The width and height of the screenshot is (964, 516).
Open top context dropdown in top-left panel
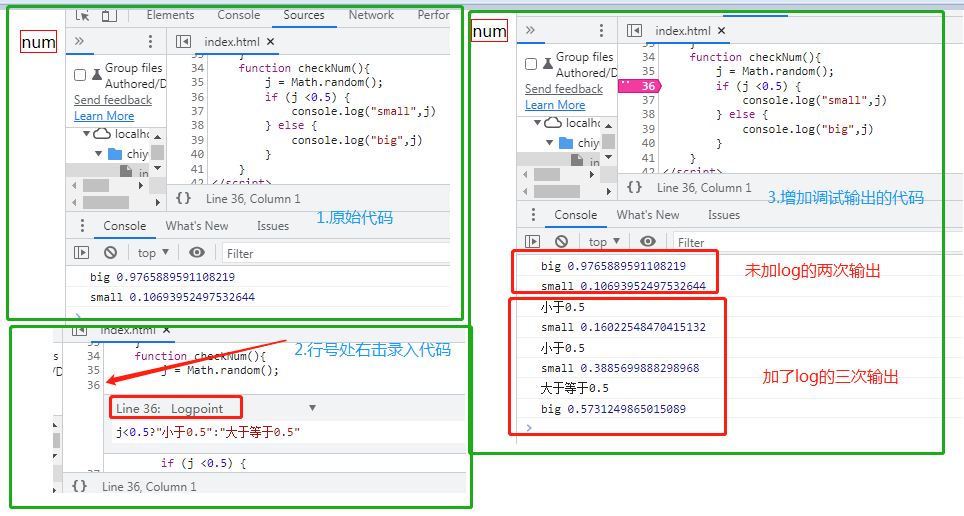[x=153, y=253]
